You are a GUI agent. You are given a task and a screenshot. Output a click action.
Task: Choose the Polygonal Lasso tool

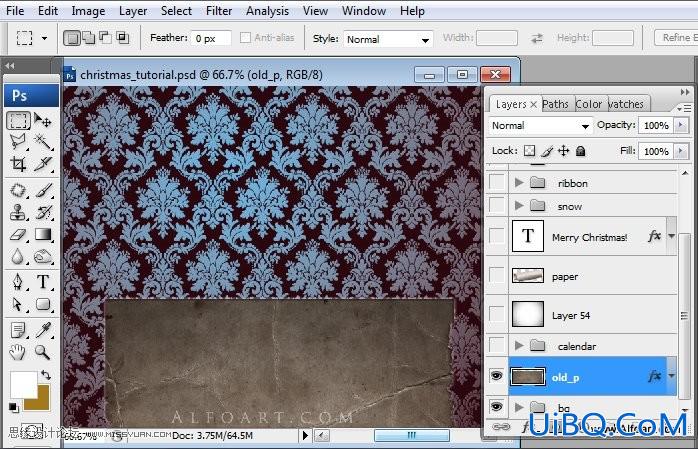tap(18, 142)
